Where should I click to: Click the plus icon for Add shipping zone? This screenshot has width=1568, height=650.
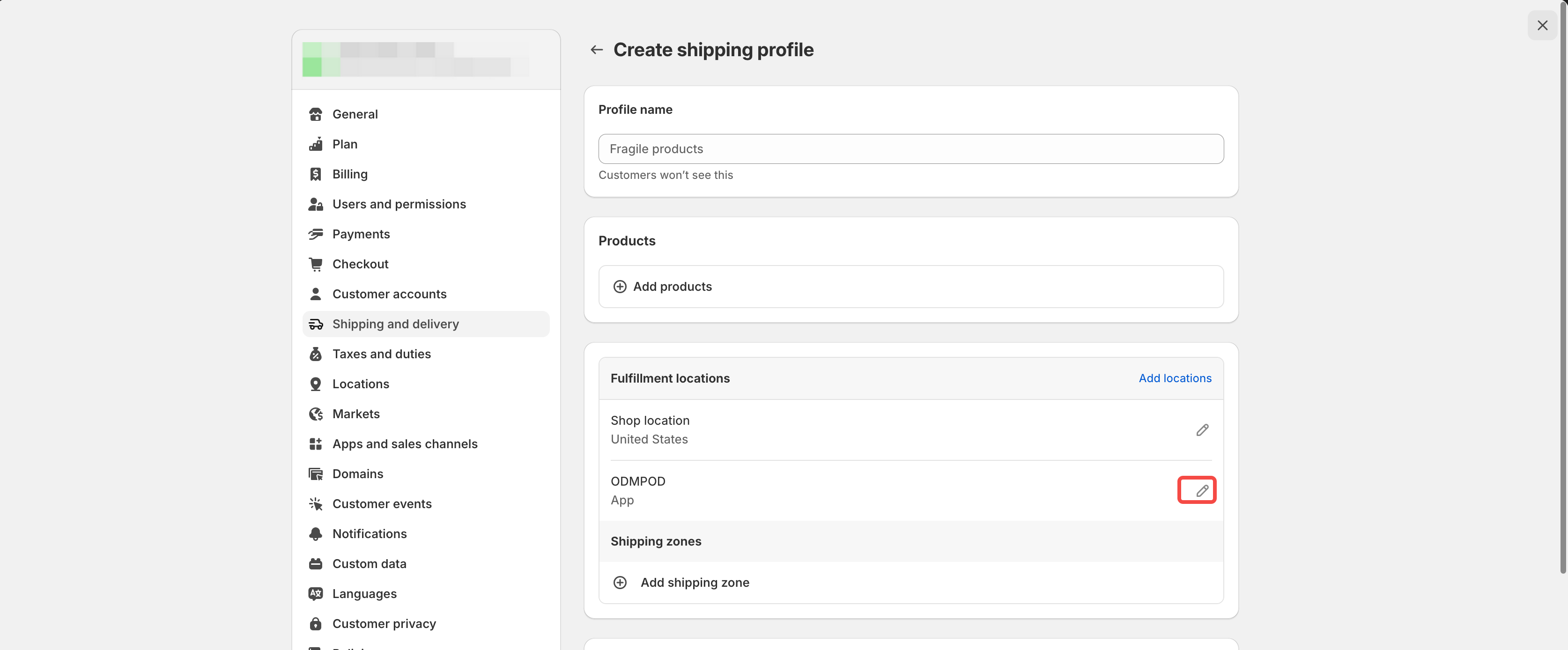point(620,583)
